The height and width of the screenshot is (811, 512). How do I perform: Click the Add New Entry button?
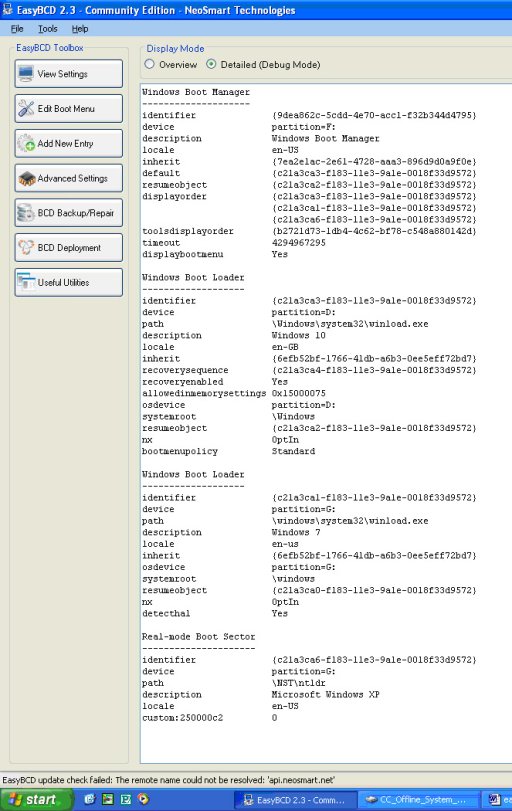[69, 143]
